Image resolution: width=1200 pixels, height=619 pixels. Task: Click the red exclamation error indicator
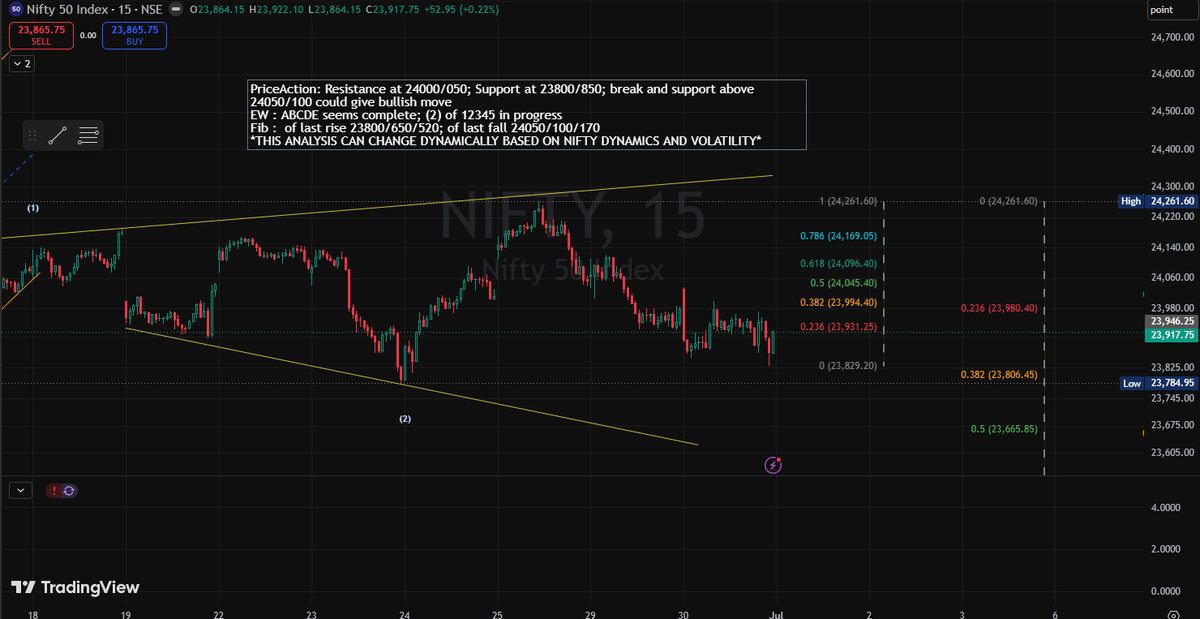point(53,491)
